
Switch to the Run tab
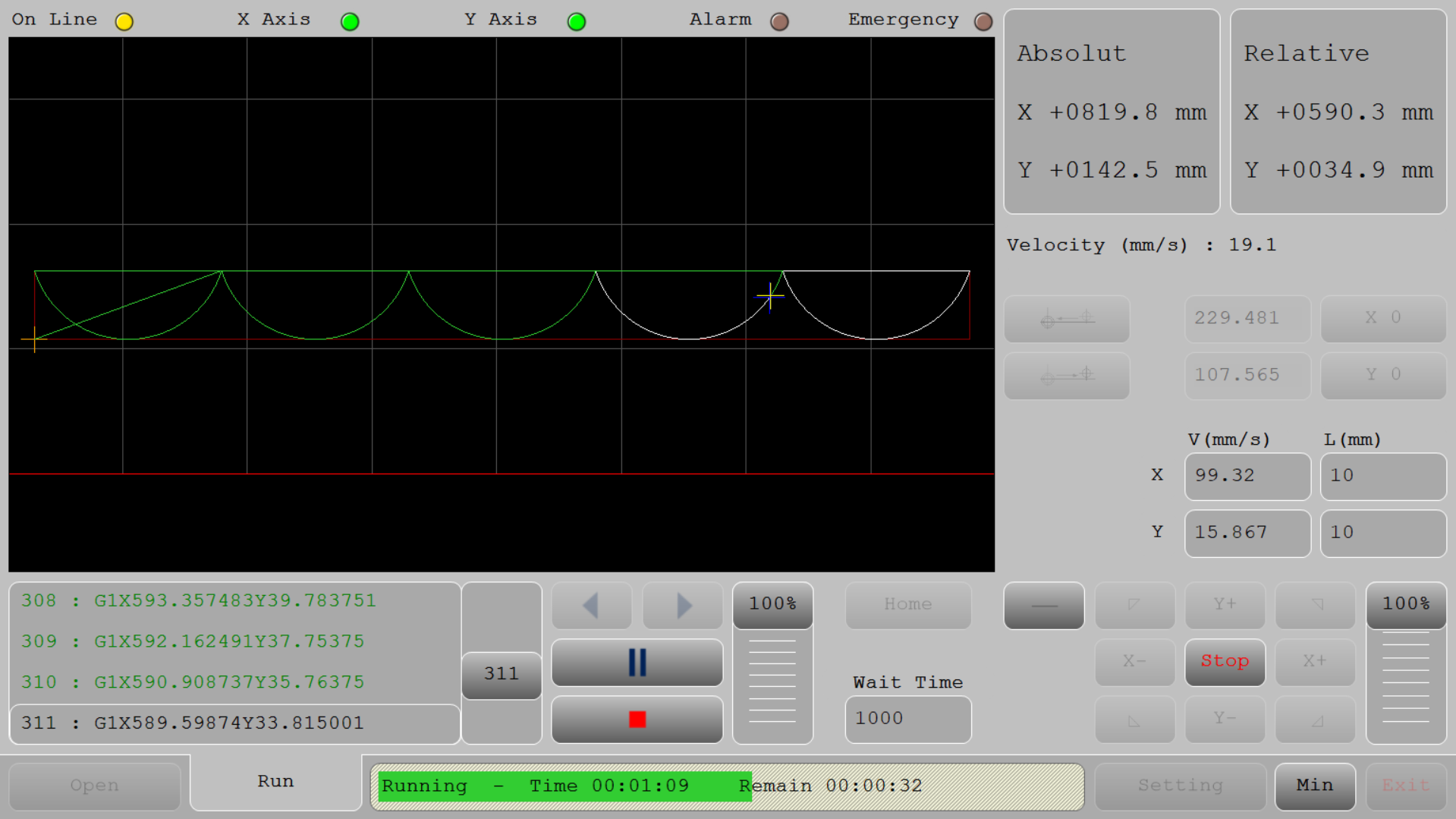(275, 780)
